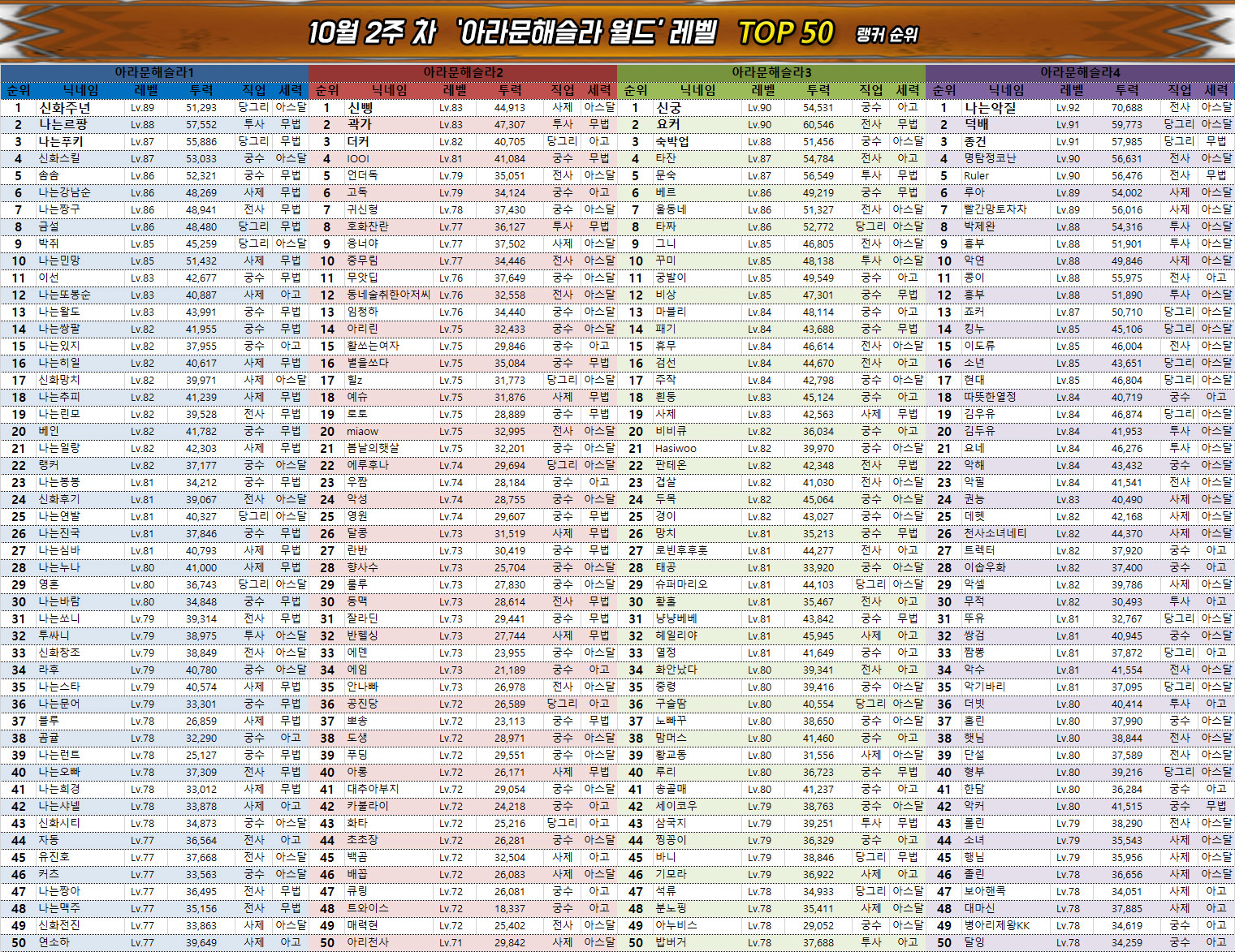Click the 랭커 순위 subtitle text

click(887, 35)
